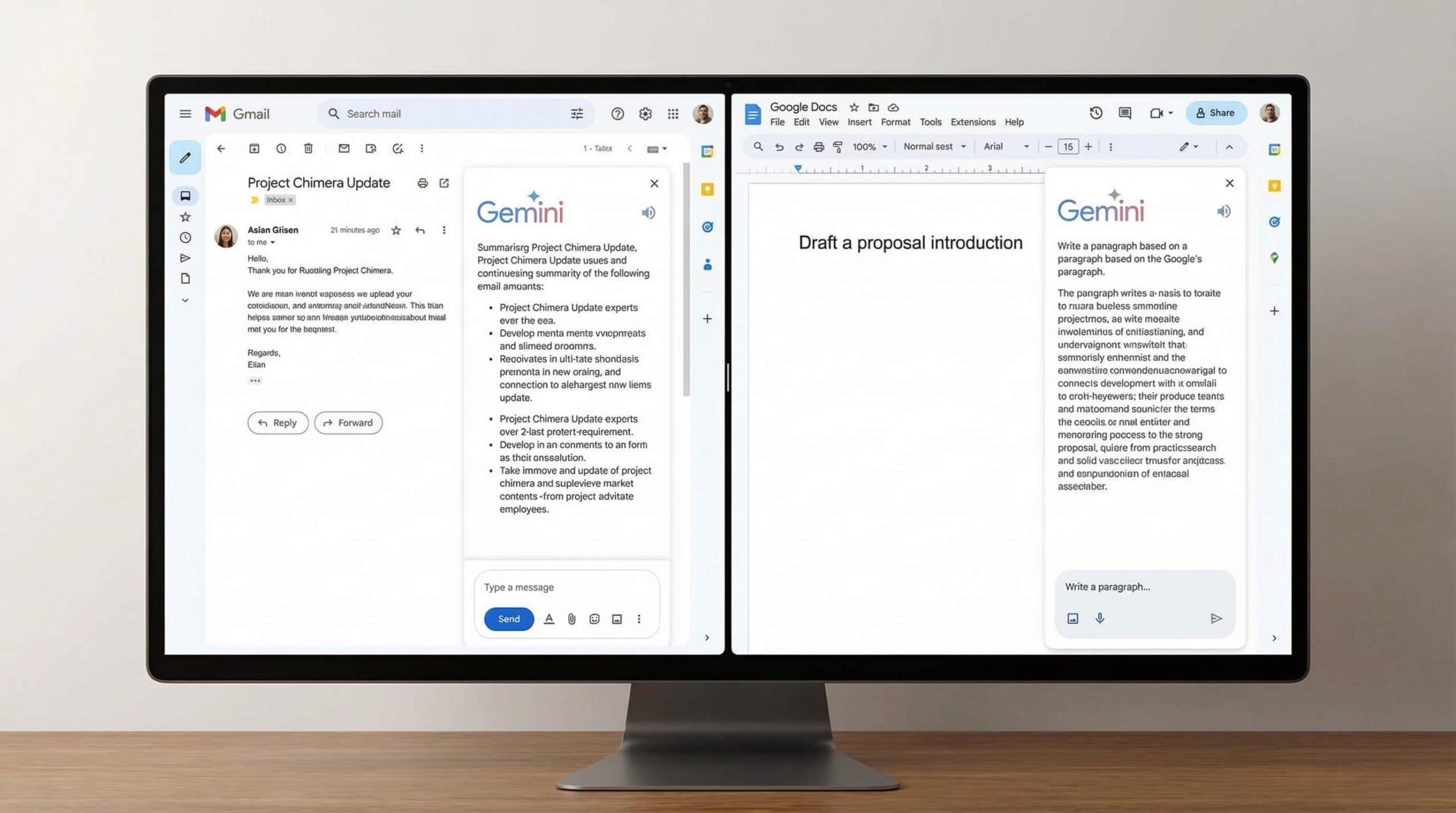This screenshot has height=813, width=1456.
Task: Show trimmed content ellipsis in email
Action: tap(255, 381)
